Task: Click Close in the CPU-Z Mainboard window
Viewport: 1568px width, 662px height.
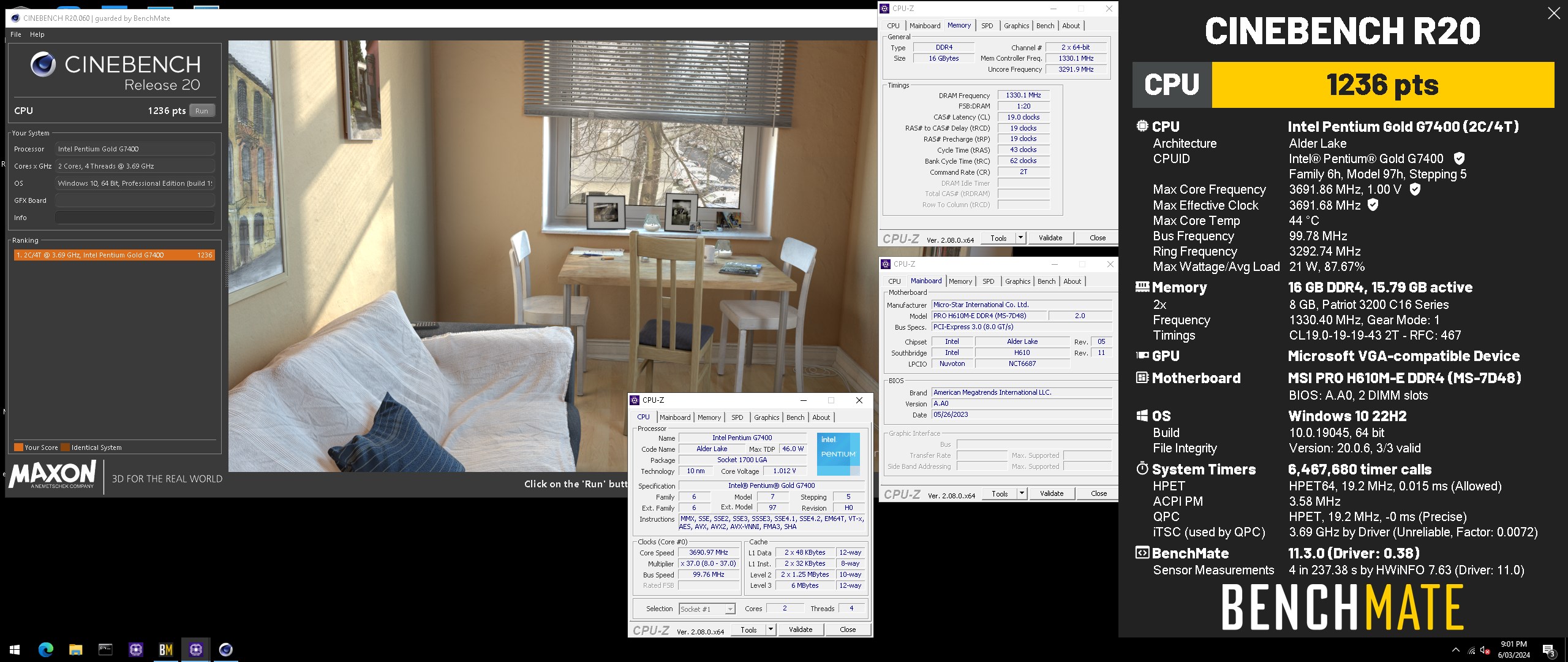Action: tap(1099, 493)
